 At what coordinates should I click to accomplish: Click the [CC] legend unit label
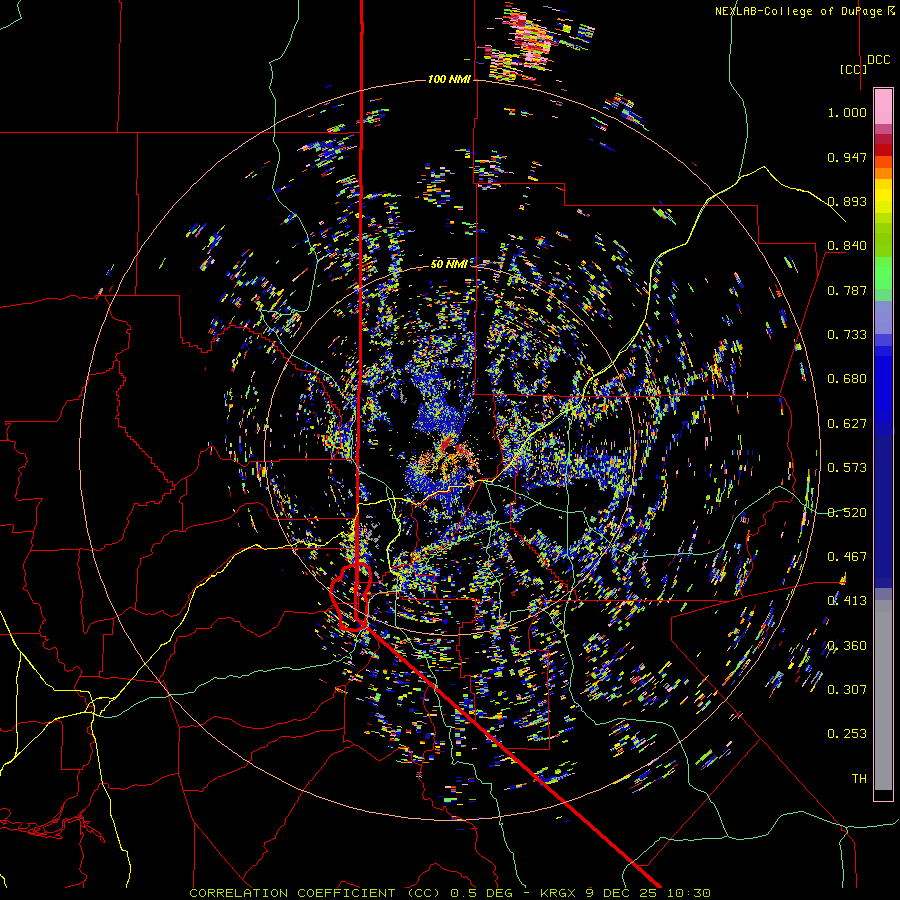(853, 69)
